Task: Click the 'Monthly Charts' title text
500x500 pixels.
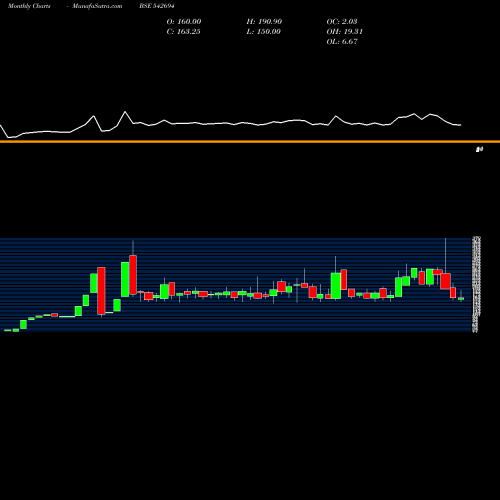Action: [29, 6]
